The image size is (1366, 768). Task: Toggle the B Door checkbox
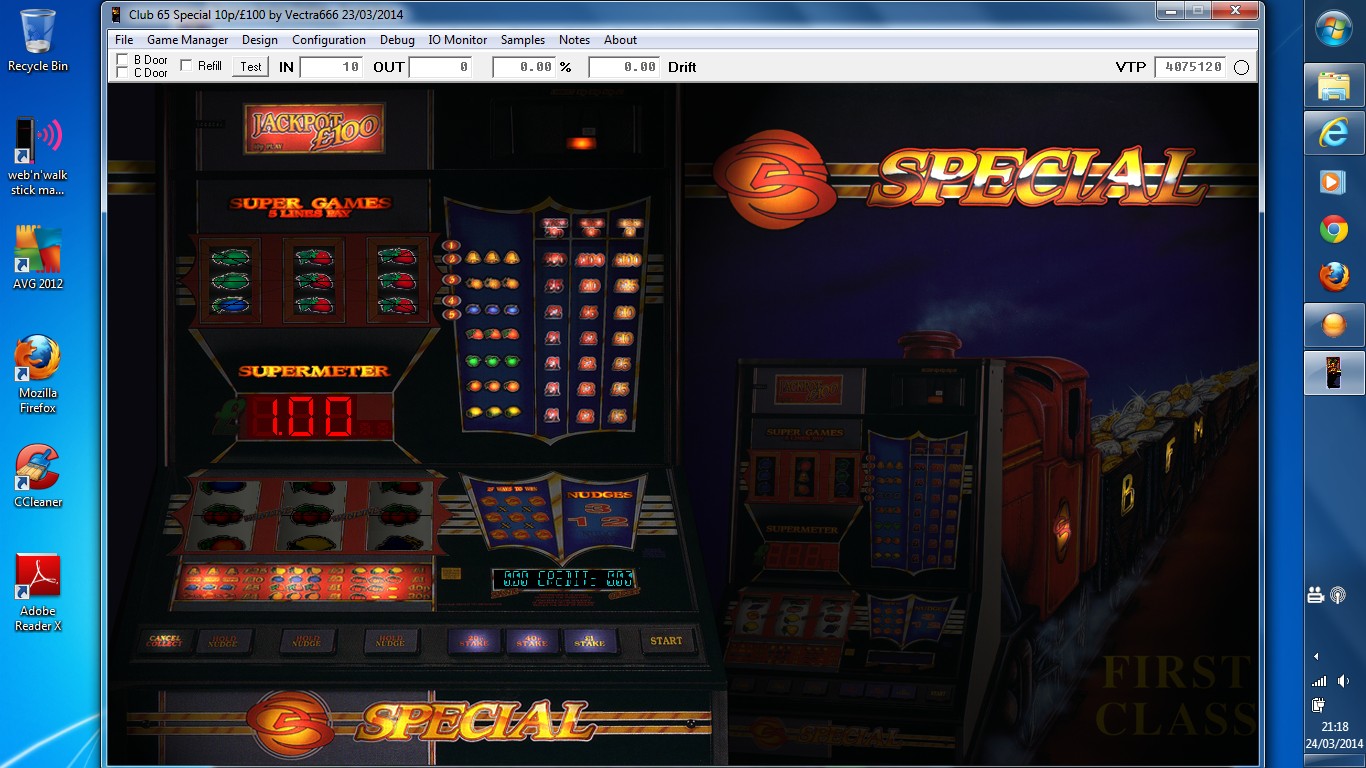click(x=123, y=60)
